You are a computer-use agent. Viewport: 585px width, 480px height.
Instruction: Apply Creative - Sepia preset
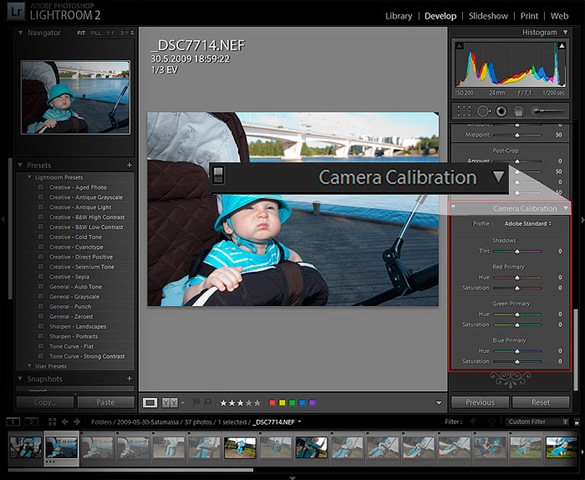pyautogui.click(x=69, y=277)
